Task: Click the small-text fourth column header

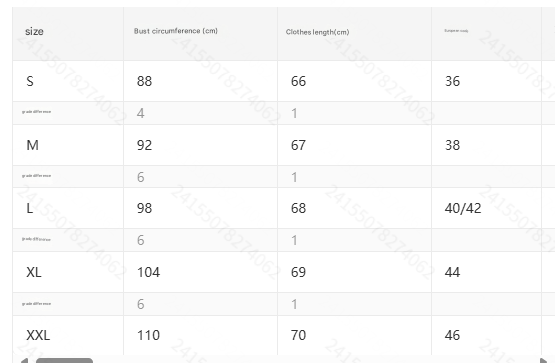Action: [x=456, y=31]
